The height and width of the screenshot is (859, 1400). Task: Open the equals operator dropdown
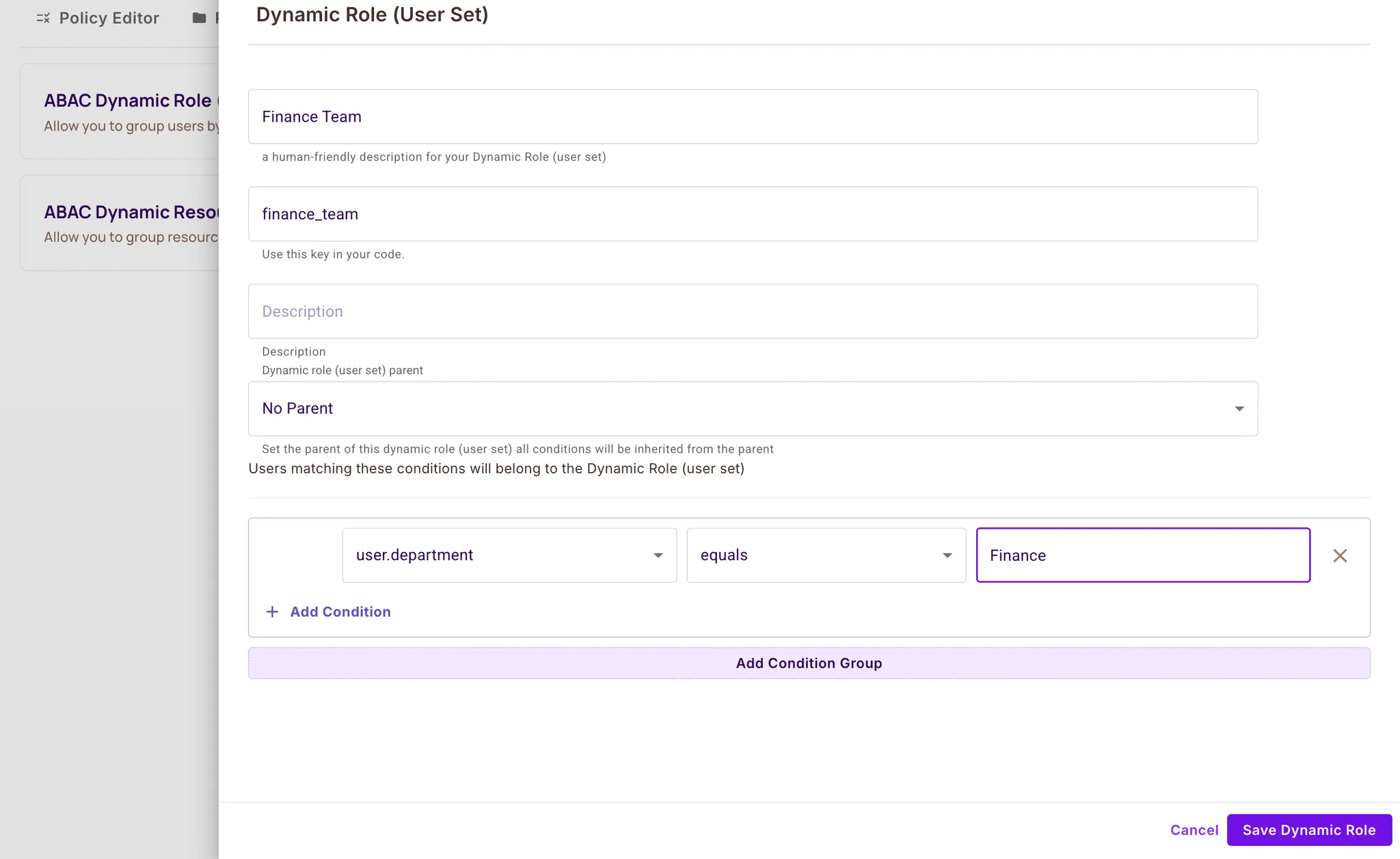coord(825,555)
